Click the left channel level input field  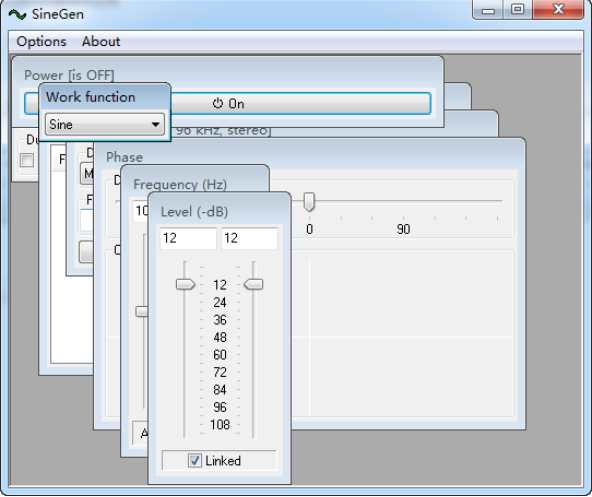(x=188, y=238)
